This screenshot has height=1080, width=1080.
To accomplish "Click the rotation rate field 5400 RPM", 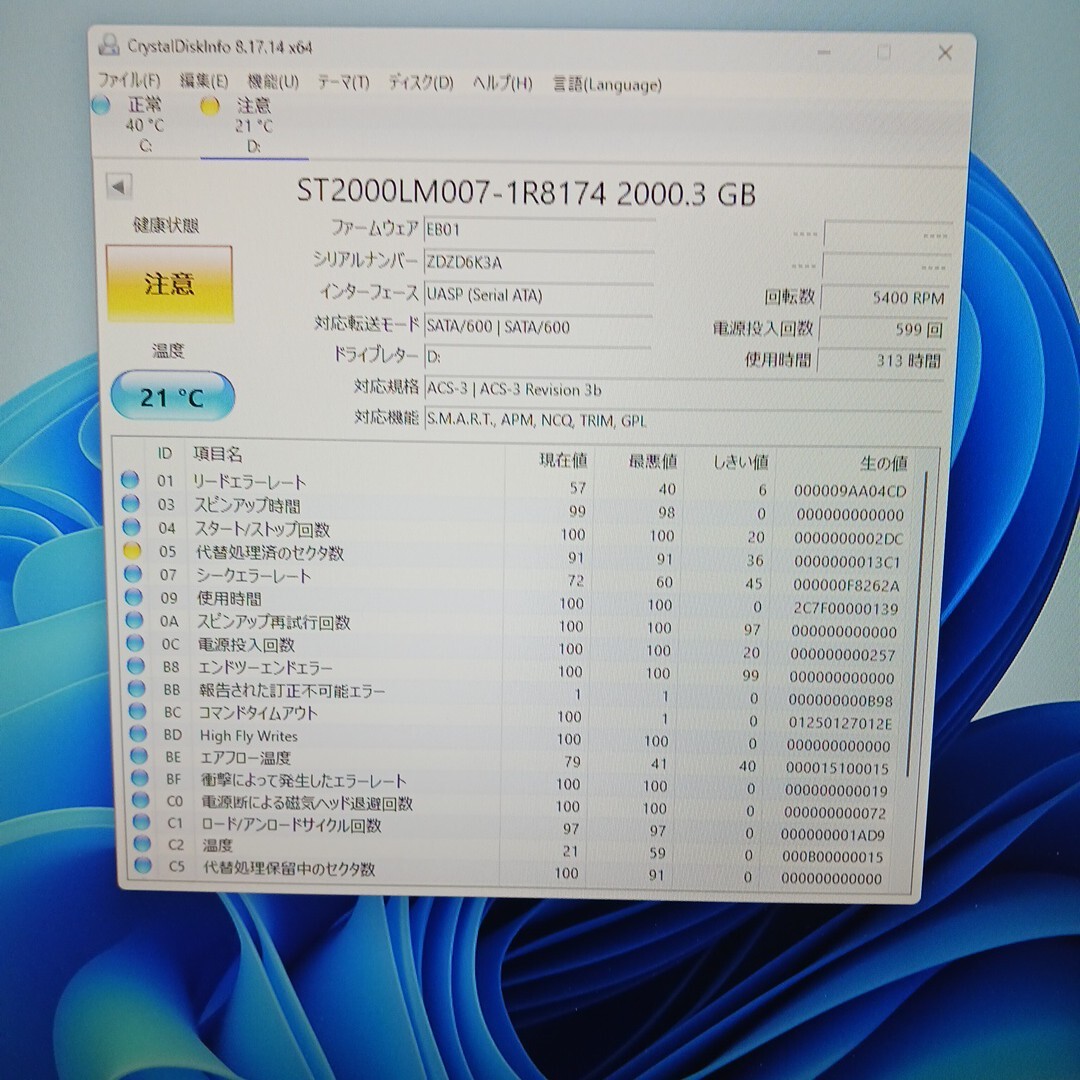I will 884,298.
